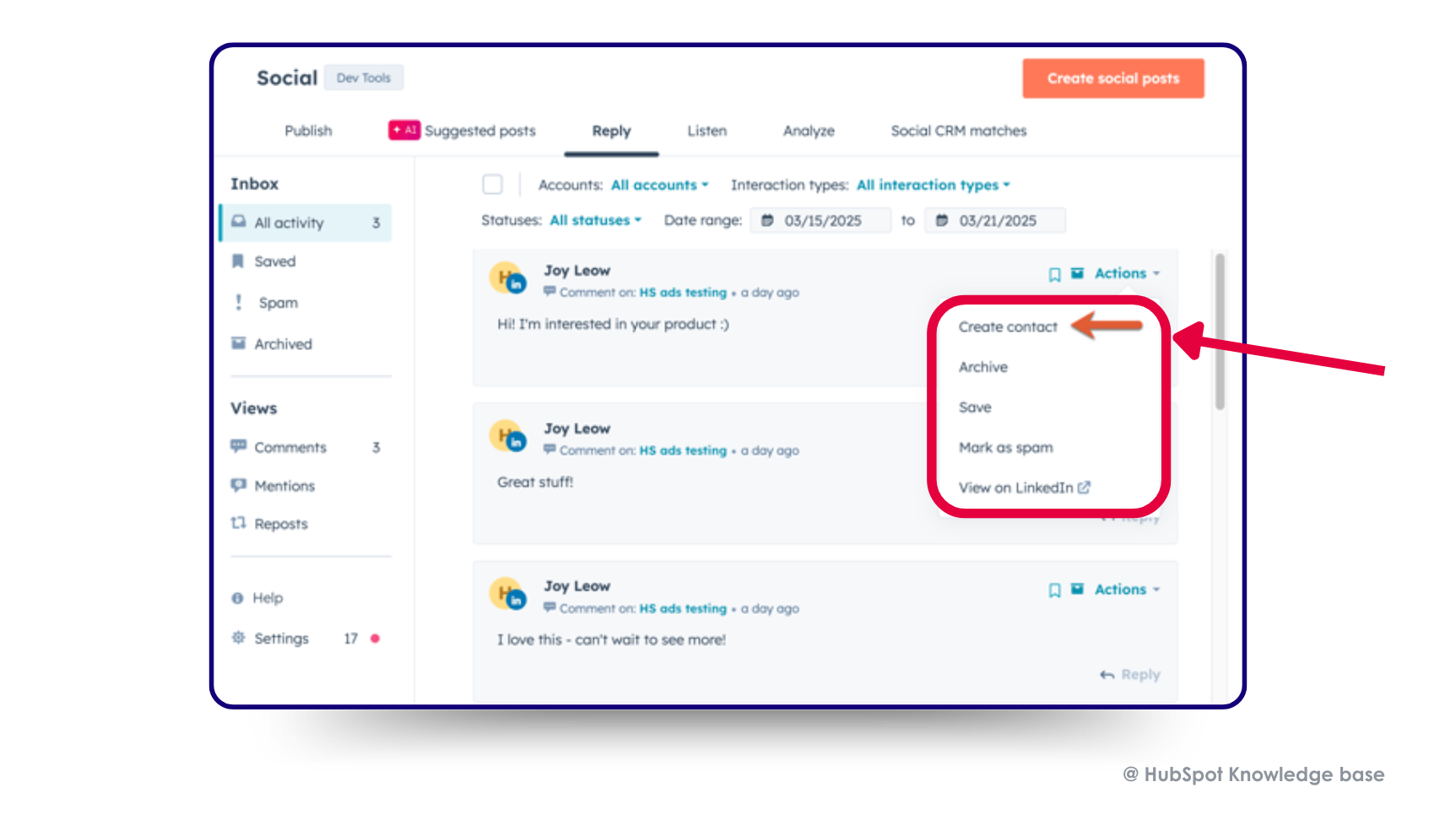Click the Settings gear icon
Viewport: 1456px width, 825px height.
coord(239,638)
